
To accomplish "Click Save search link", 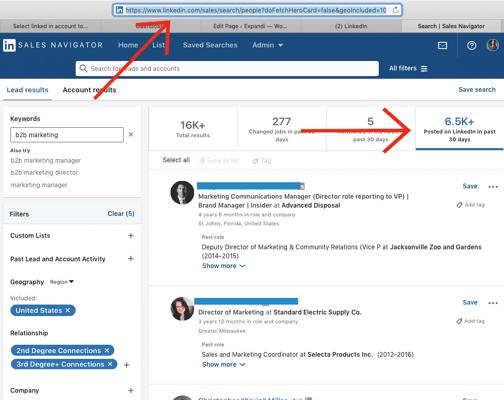I will (x=477, y=89).
